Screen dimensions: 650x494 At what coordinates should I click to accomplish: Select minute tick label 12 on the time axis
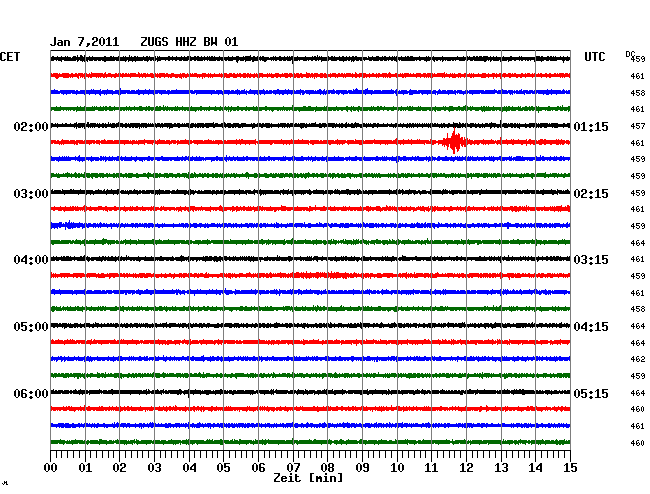[466, 468]
